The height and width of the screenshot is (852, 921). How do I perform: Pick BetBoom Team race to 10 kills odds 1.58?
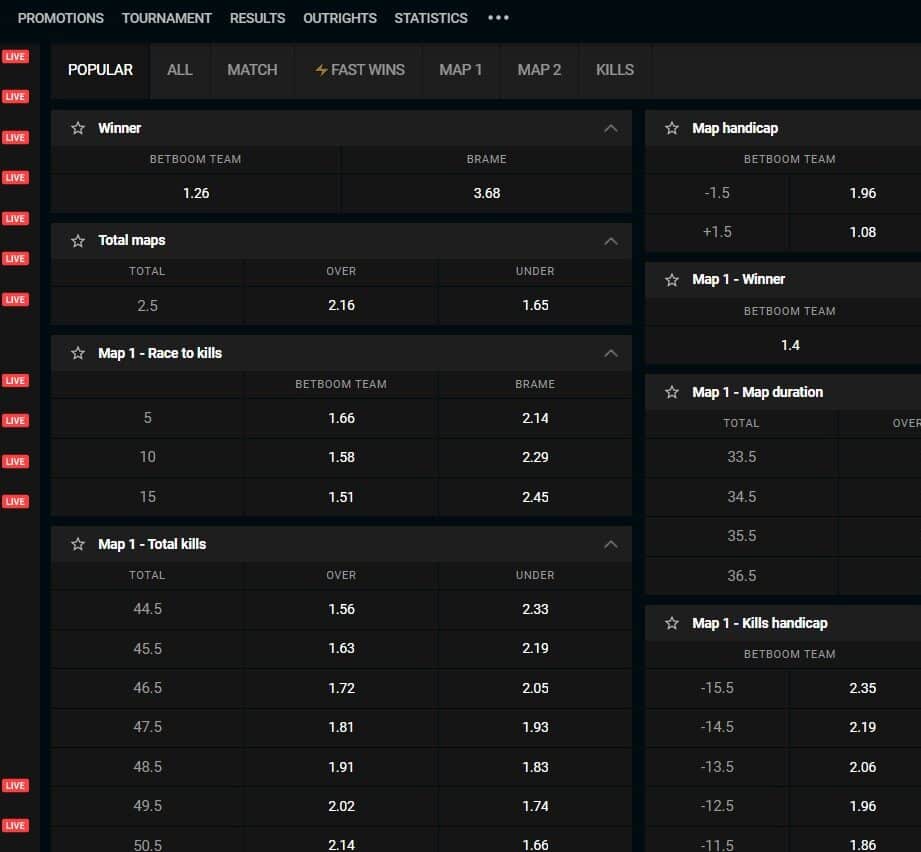pos(341,457)
